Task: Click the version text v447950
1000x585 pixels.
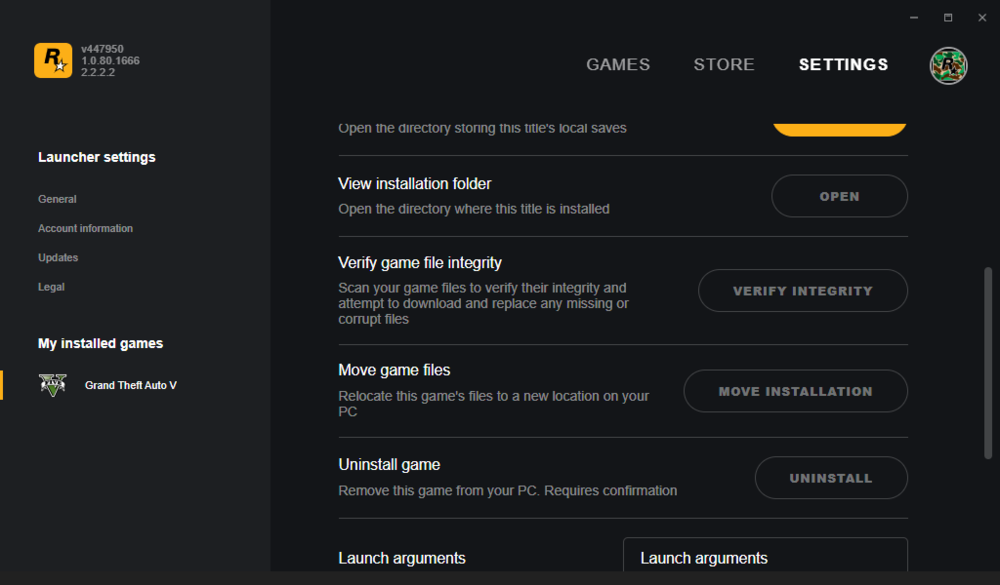Action: [103, 49]
